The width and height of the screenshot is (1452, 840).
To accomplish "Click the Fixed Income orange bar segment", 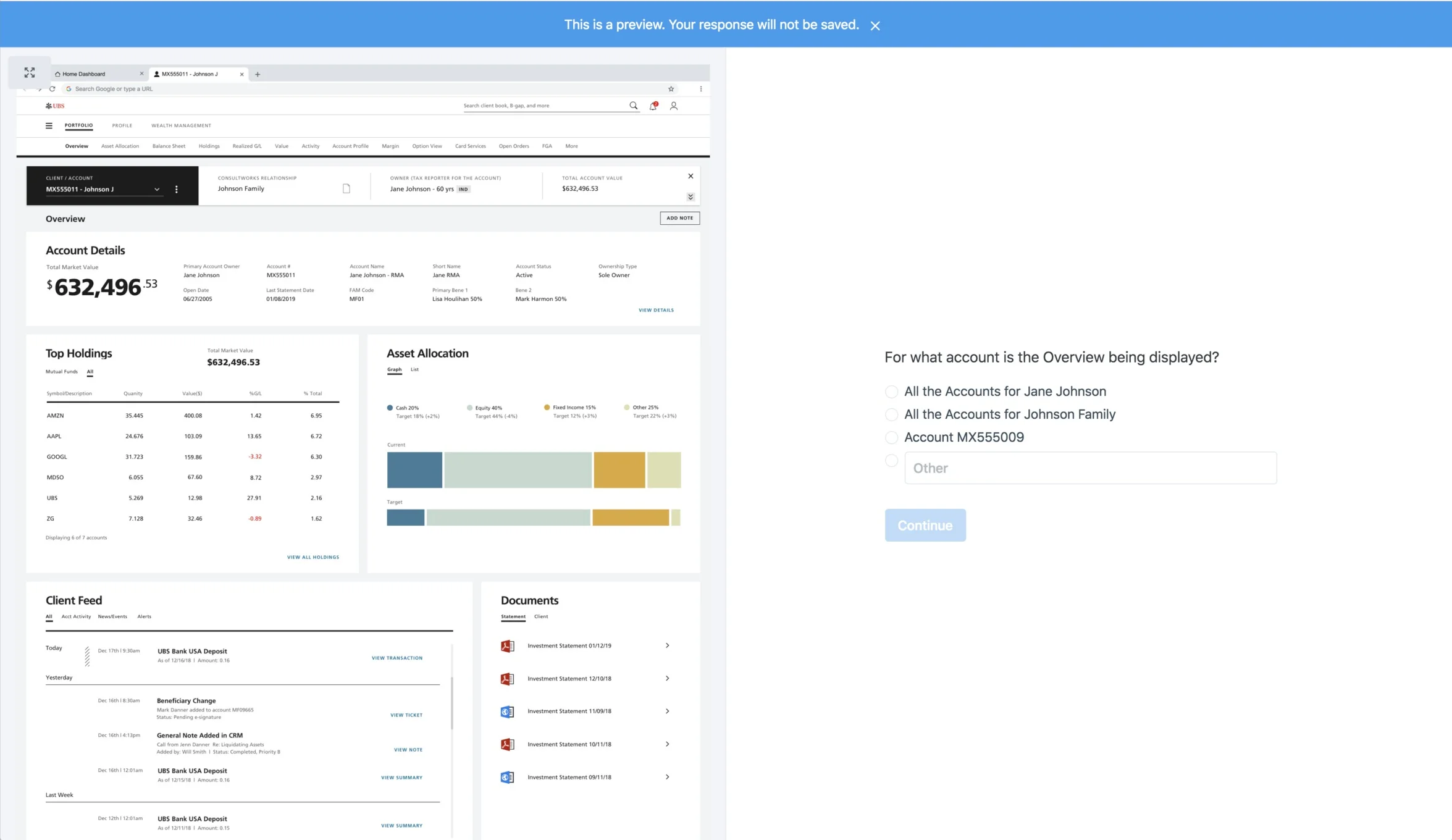I will point(619,470).
